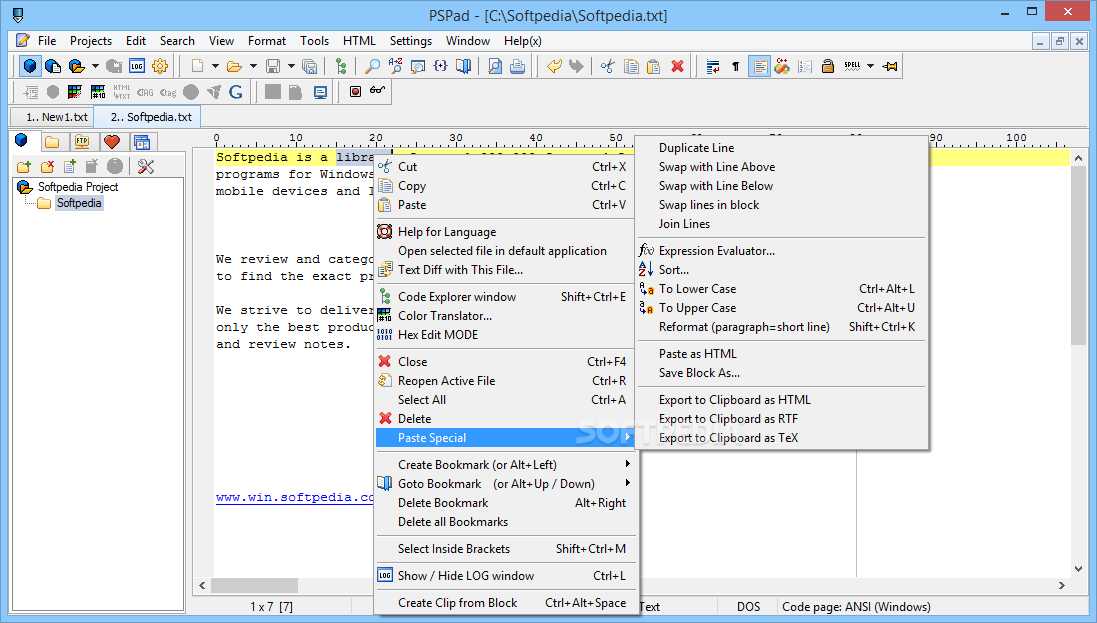Click the Print Preview icon
Image resolution: width=1097 pixels, height=623 pixels.
(x=495, y=66)
